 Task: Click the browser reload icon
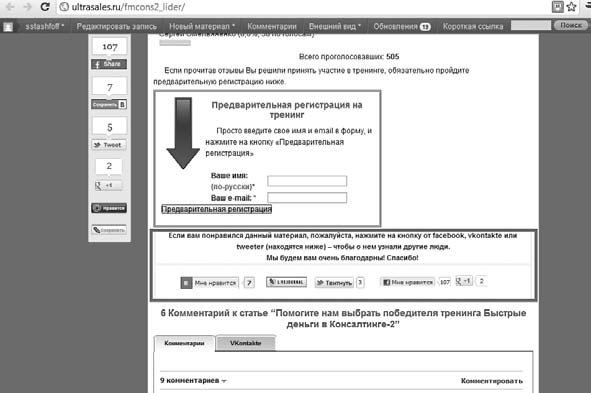[x=45, y=7]
